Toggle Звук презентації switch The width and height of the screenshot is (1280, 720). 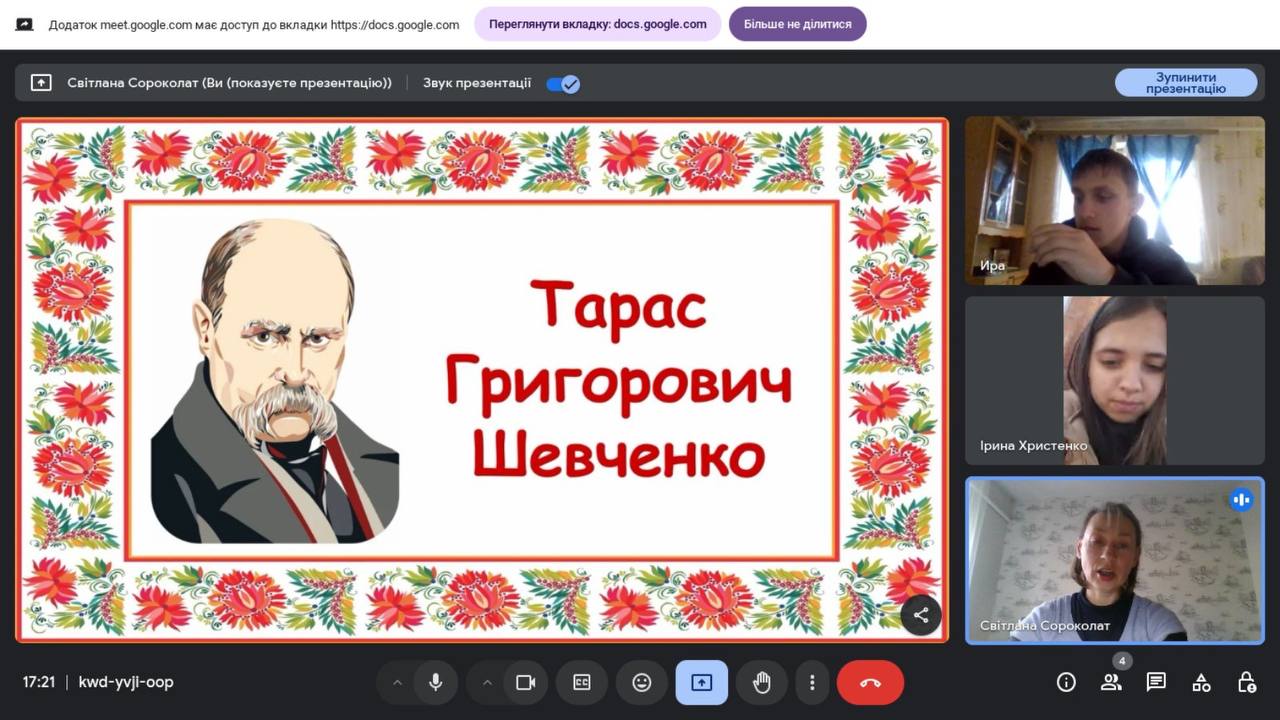(x=563, y=84)
